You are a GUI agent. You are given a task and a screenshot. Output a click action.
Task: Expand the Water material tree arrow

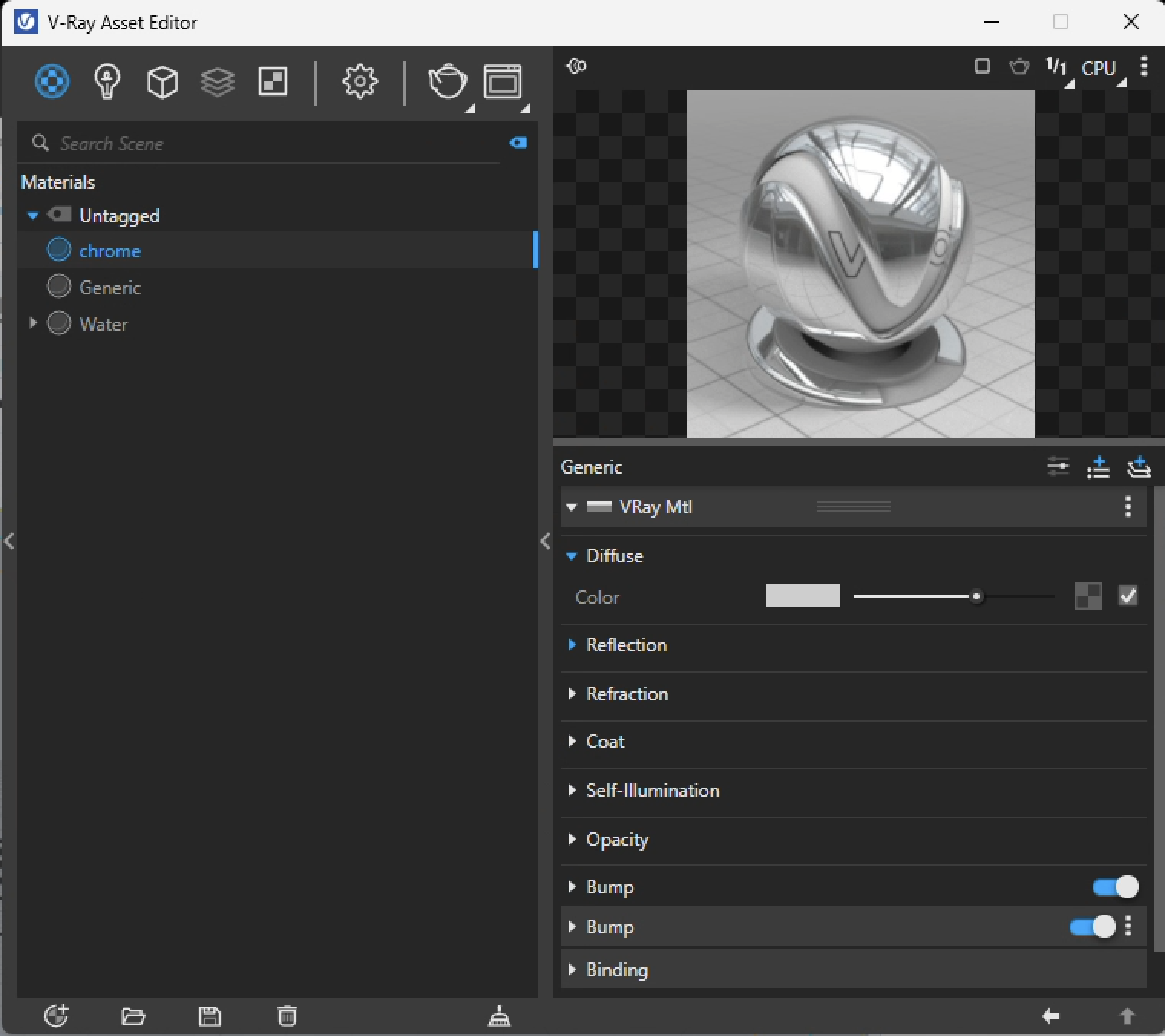(x=33, y=323)
